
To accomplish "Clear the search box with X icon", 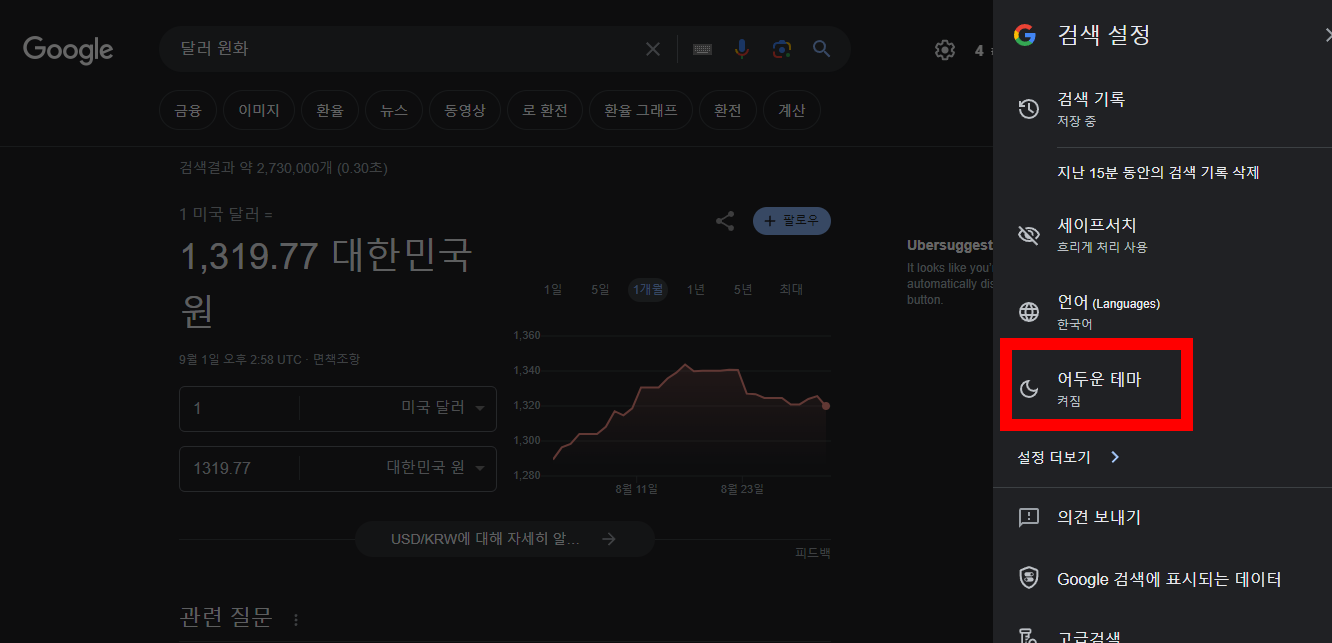I will pyautogui.click(x=653, y=49).
